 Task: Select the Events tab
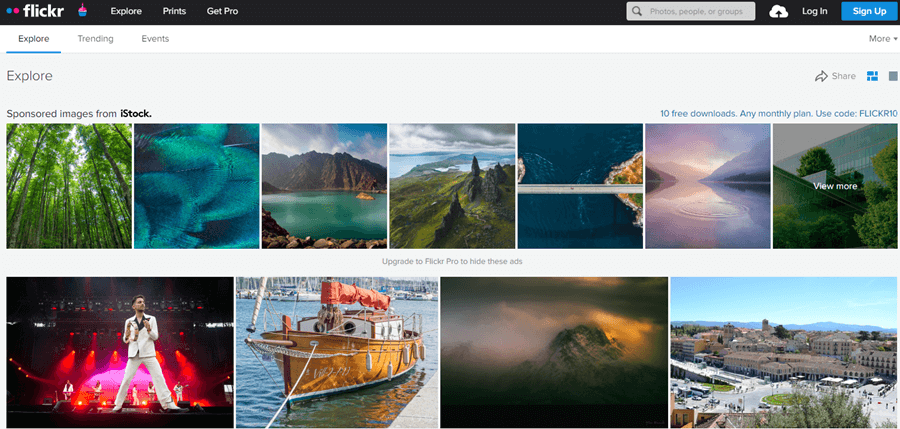click(155, 39)
